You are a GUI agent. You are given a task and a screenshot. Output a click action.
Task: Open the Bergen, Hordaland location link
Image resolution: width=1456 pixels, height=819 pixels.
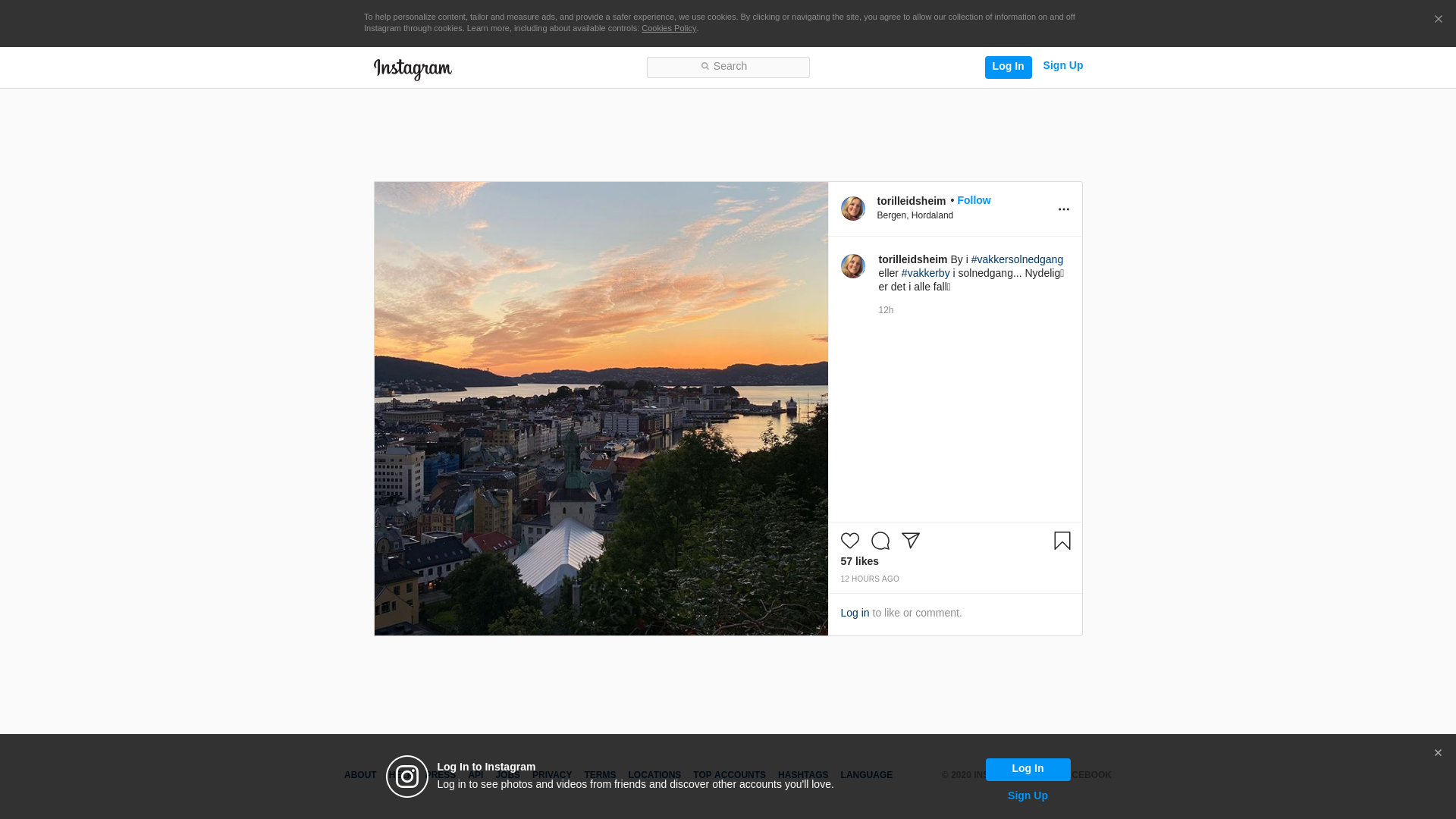coord(915,215)
